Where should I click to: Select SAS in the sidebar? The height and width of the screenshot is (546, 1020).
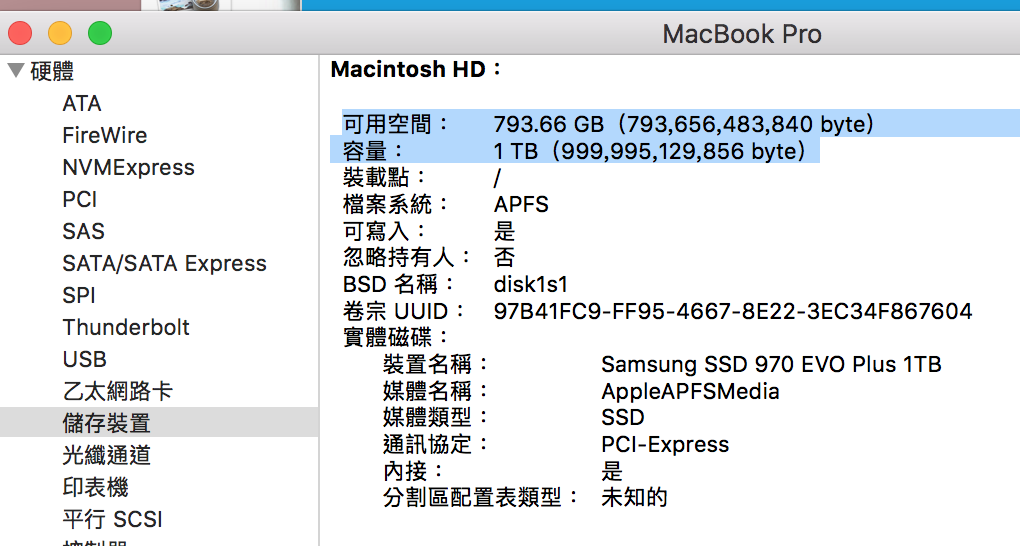point(83,231)
